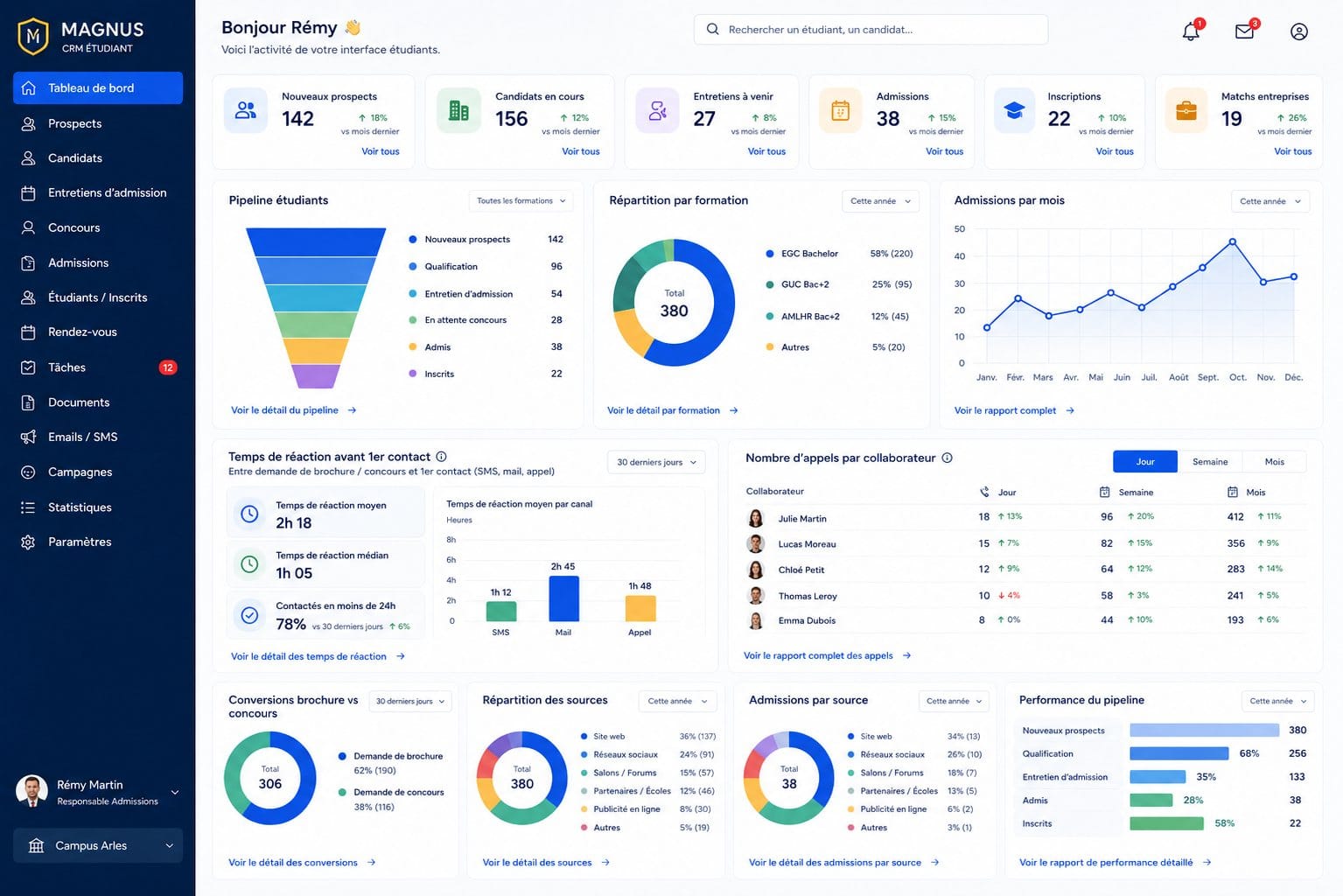Click the Qualification bar in Performance du pipeline
This screenshot has height=896, width=1343.
click(x=1179, y=753)
